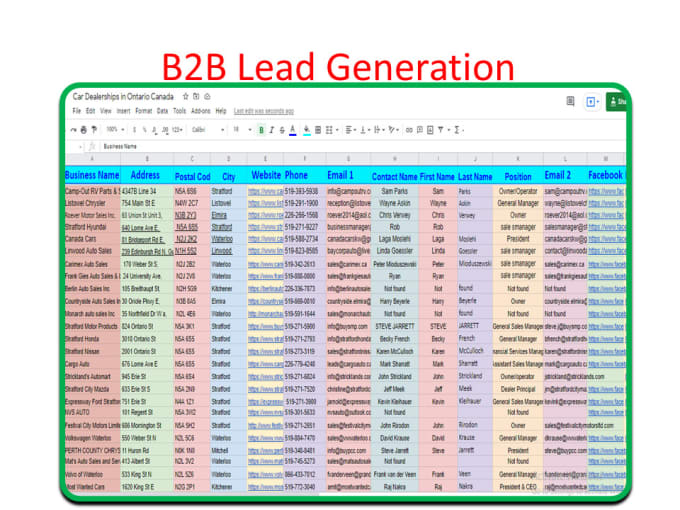Select the paint format tool
Image resolution: width=680 pixels, height=510 pixels.
(x=94, y=130)
